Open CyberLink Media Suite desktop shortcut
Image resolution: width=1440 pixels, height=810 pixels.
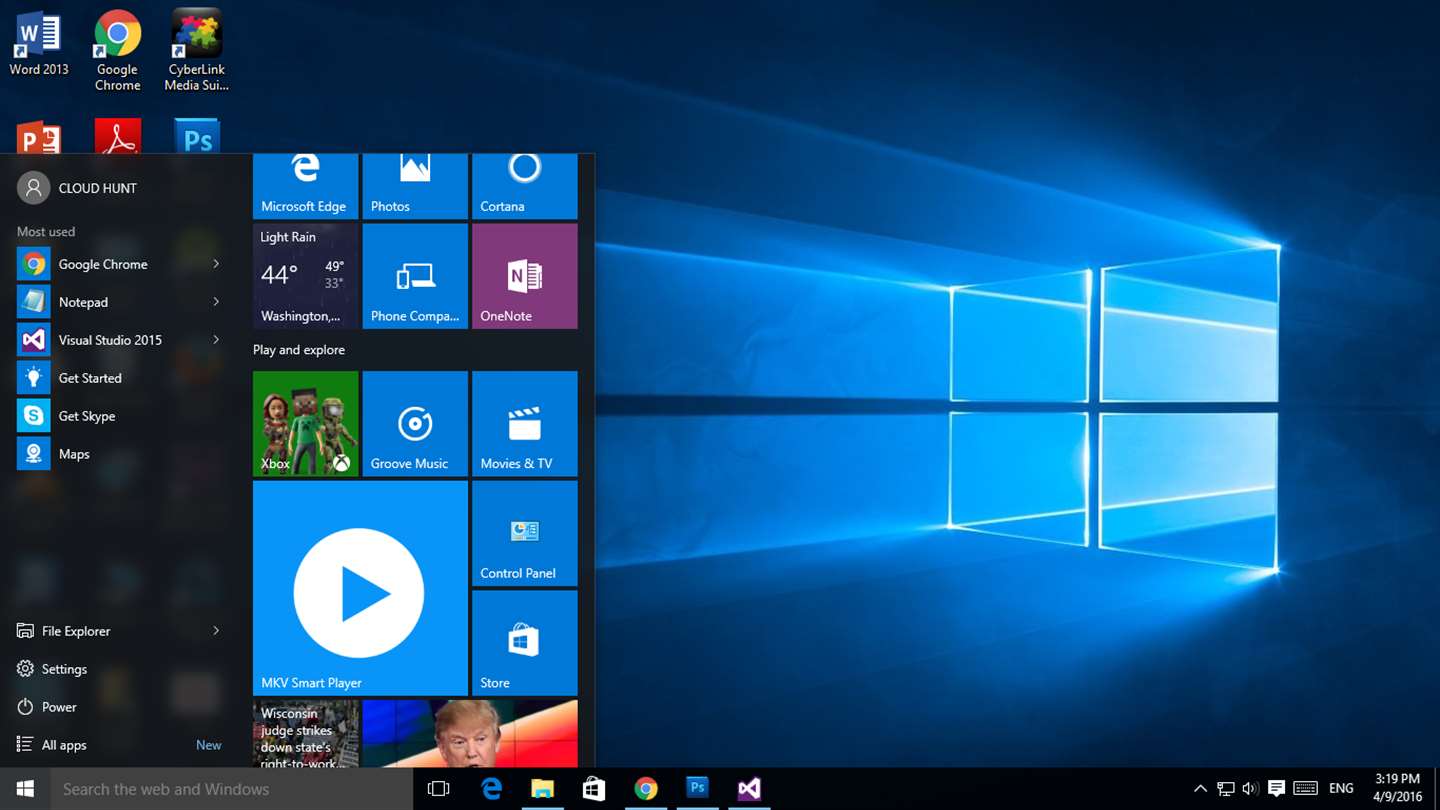[196, 50]
